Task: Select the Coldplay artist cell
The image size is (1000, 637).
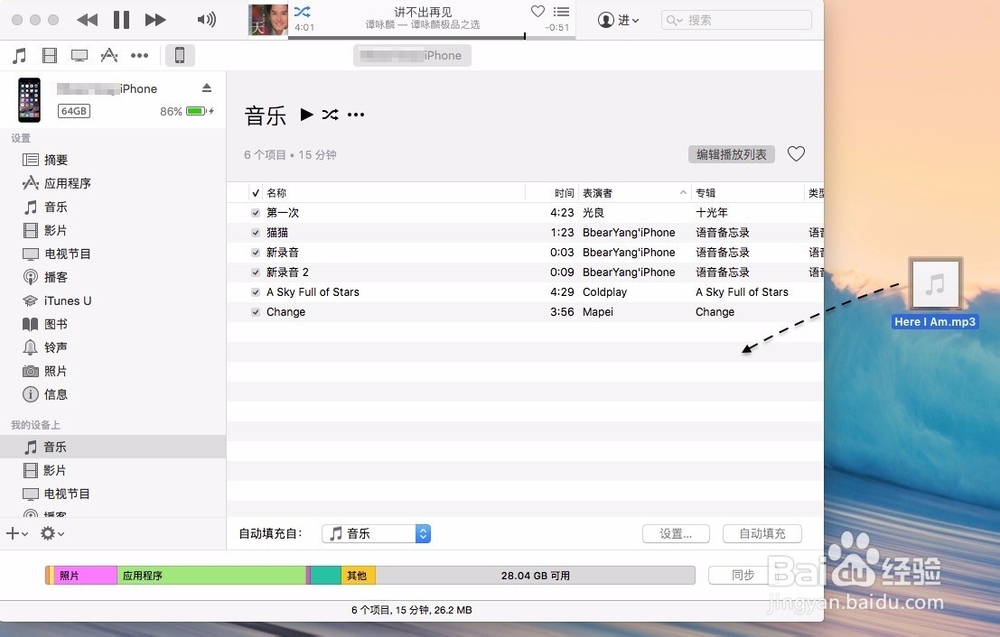Action: 605,292
